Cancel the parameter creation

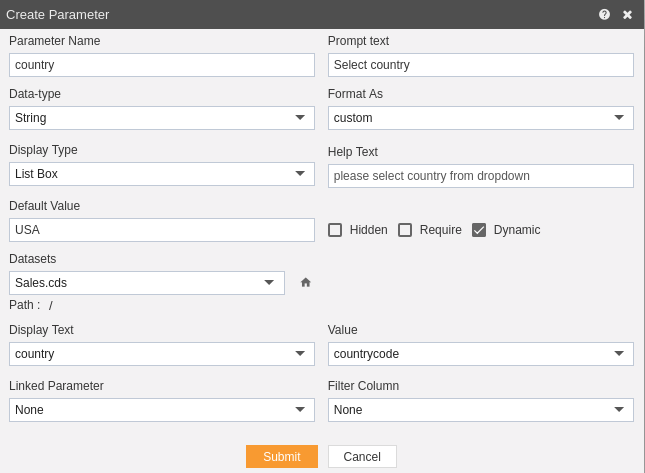point(362,457)
